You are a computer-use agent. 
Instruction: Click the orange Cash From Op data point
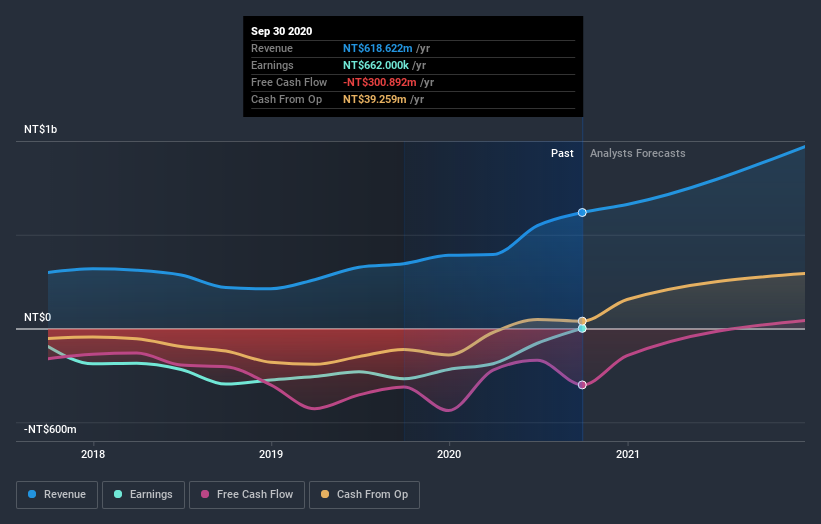(x=582, y=321)
